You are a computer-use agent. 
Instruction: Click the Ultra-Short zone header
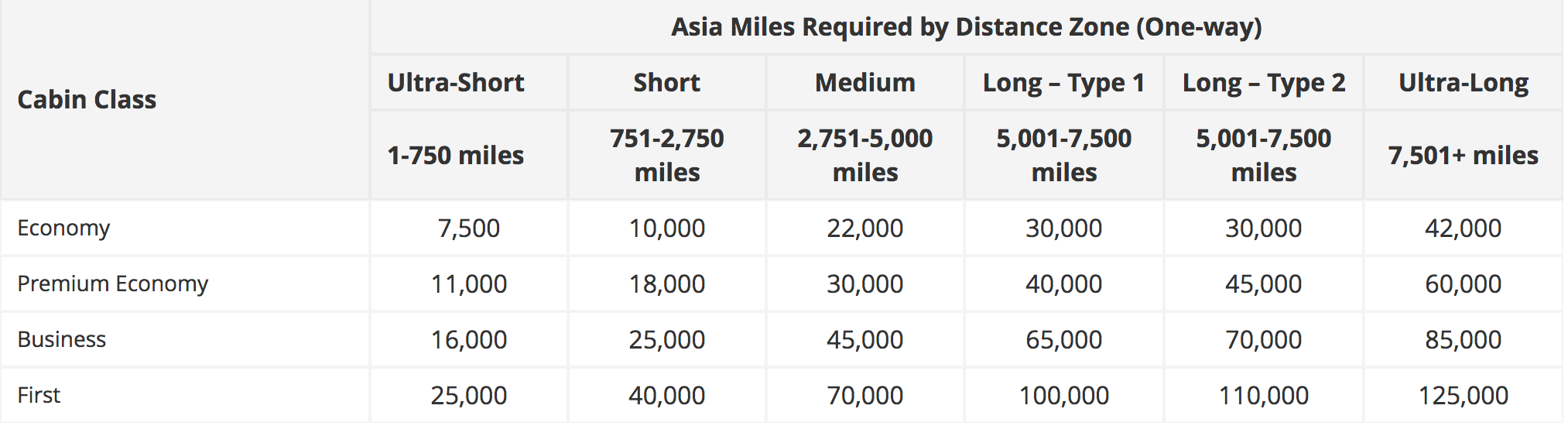click(x=456, y=82)
